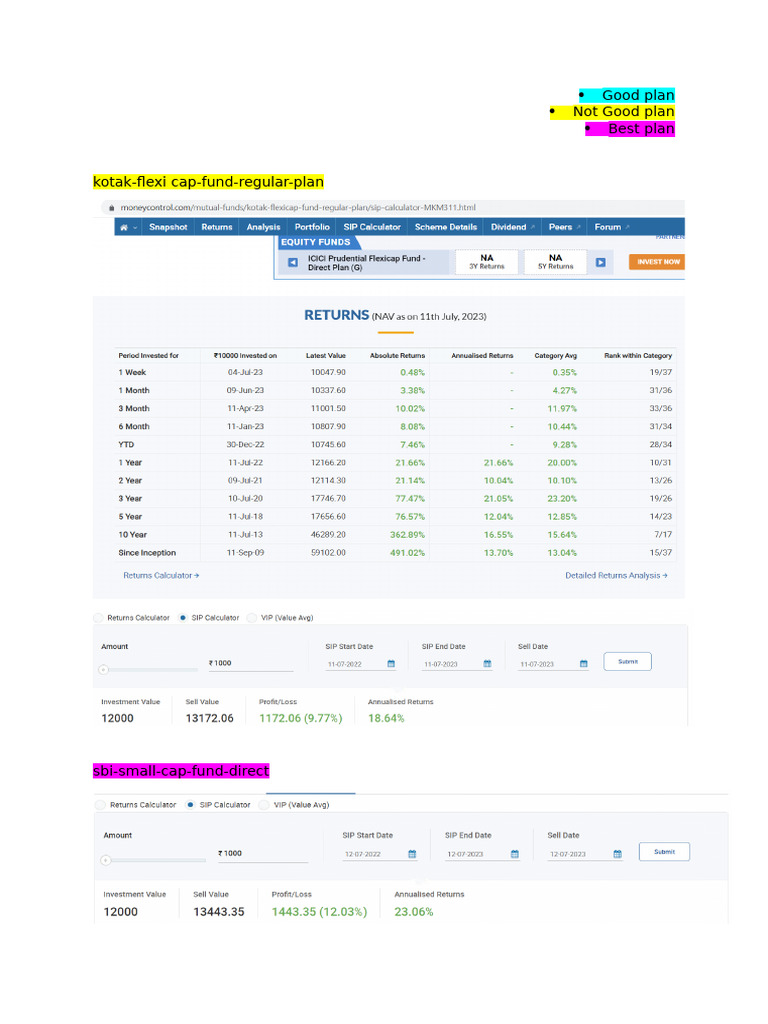Click the '10 Year' row label
The width and height of the screenshot is (768, 1024).
[133, 535]
